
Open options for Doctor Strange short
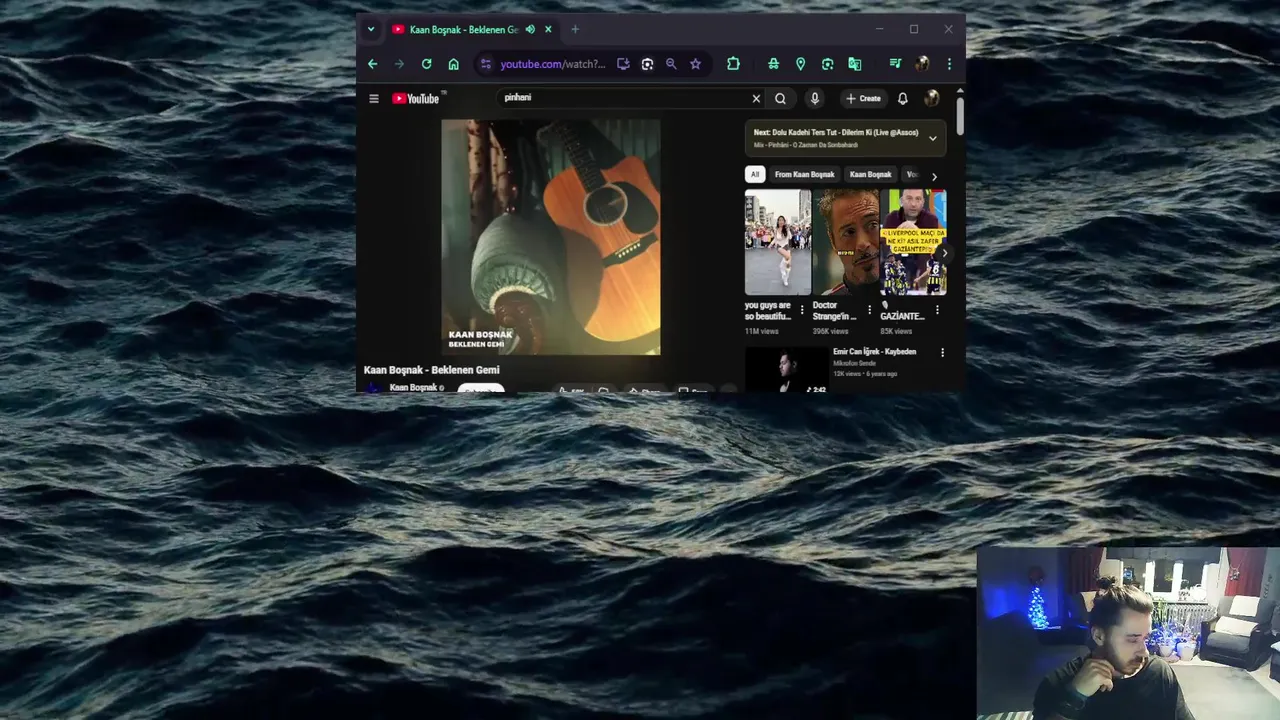click(x=869, y=310)
